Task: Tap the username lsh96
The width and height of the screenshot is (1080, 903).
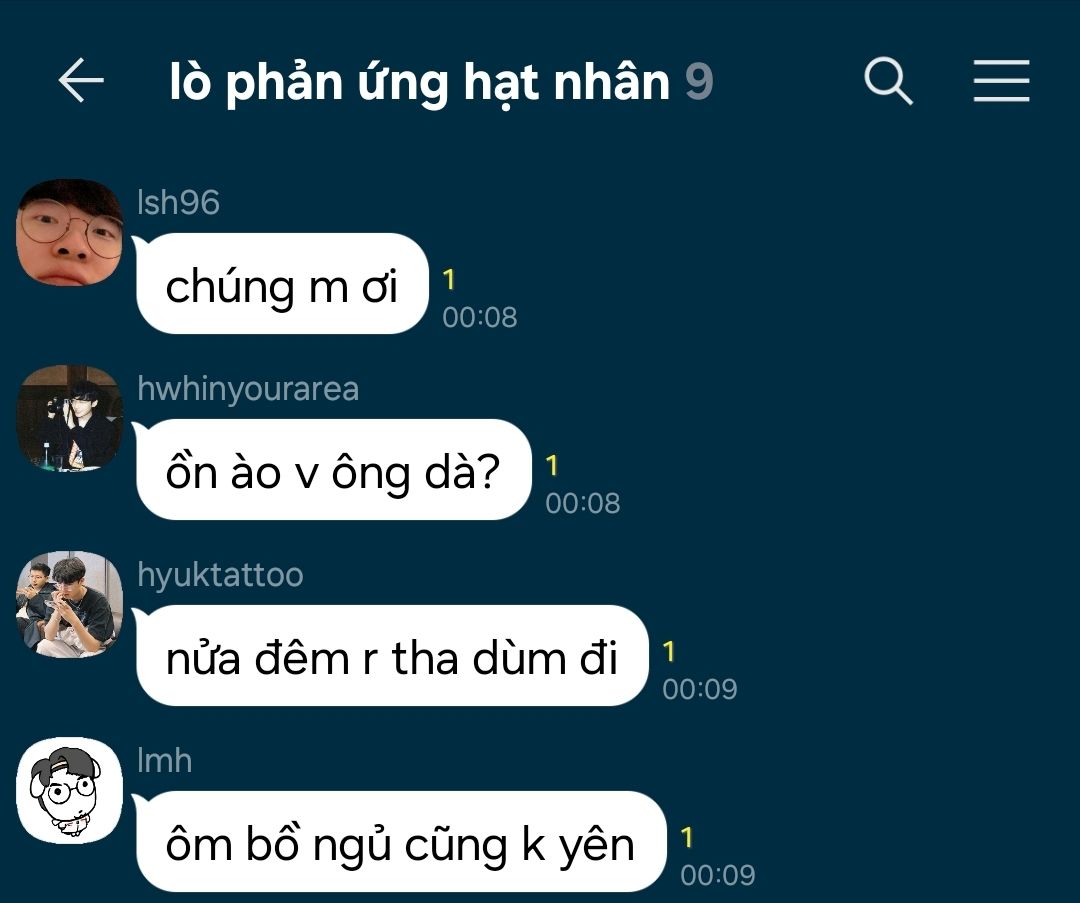Action: tap(178, 203)
